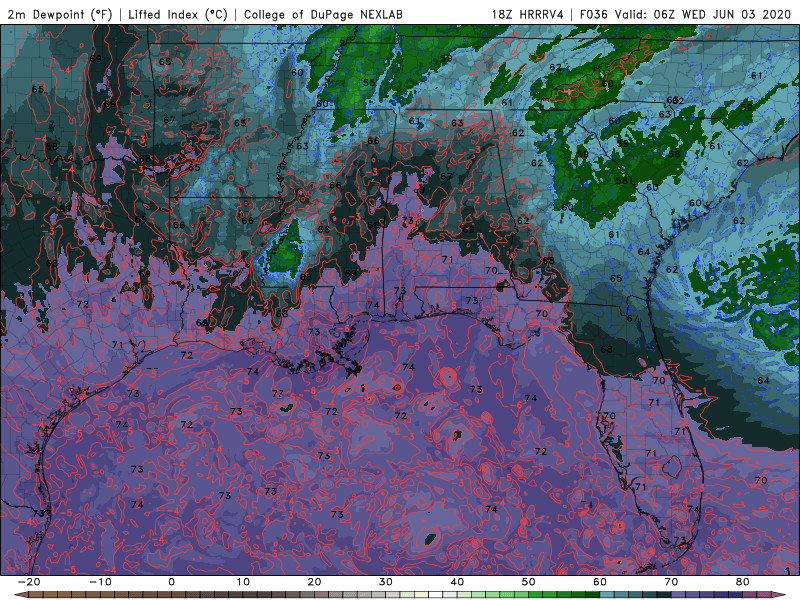This screenshot has width=800, height=600.
Task: Click the 30 label on the color scale
Action: tap(386, 582)
